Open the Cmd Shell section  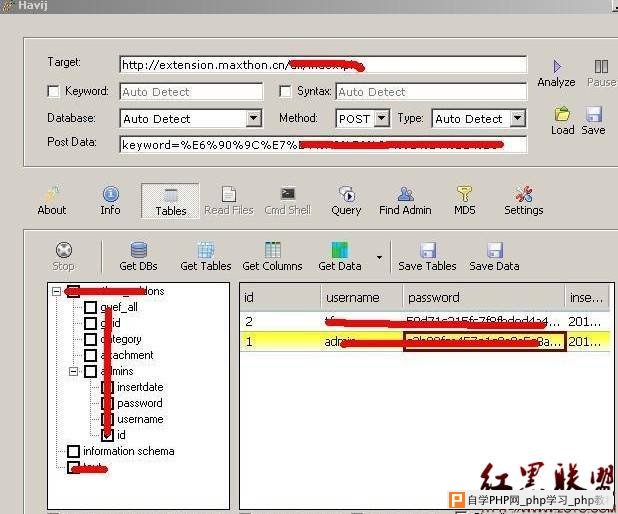click(x=288, y=201)
